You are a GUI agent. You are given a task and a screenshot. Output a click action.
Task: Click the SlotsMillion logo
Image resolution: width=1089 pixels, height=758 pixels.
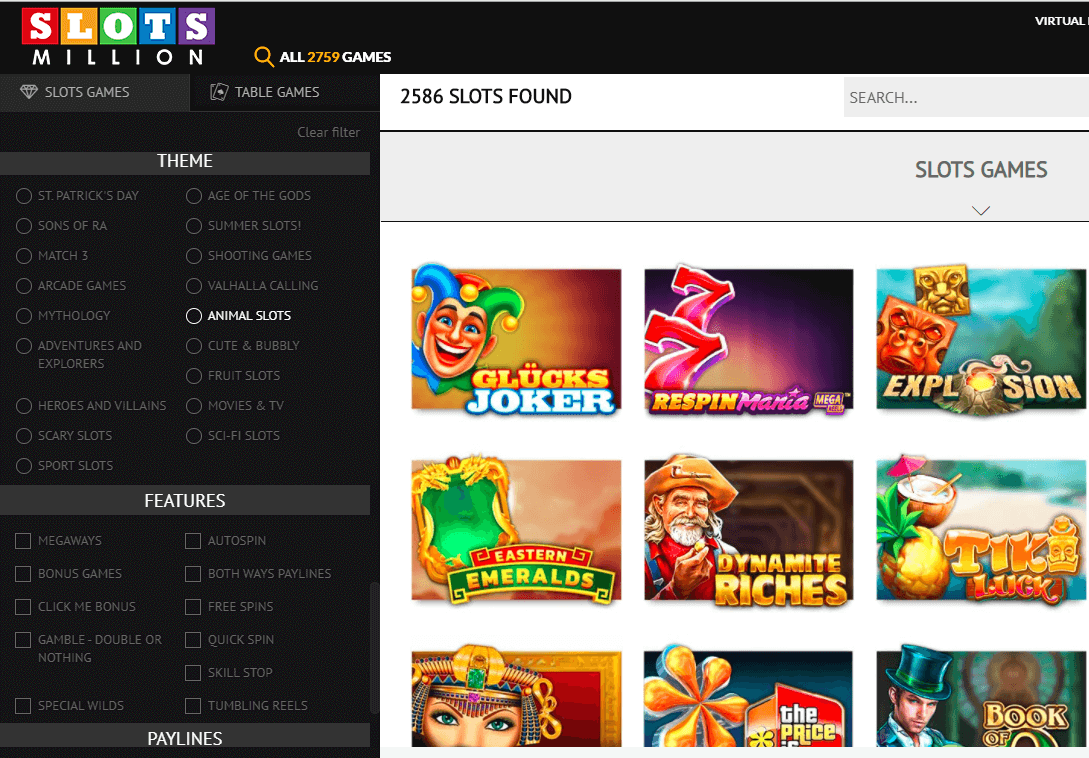(x=118, y=37)
